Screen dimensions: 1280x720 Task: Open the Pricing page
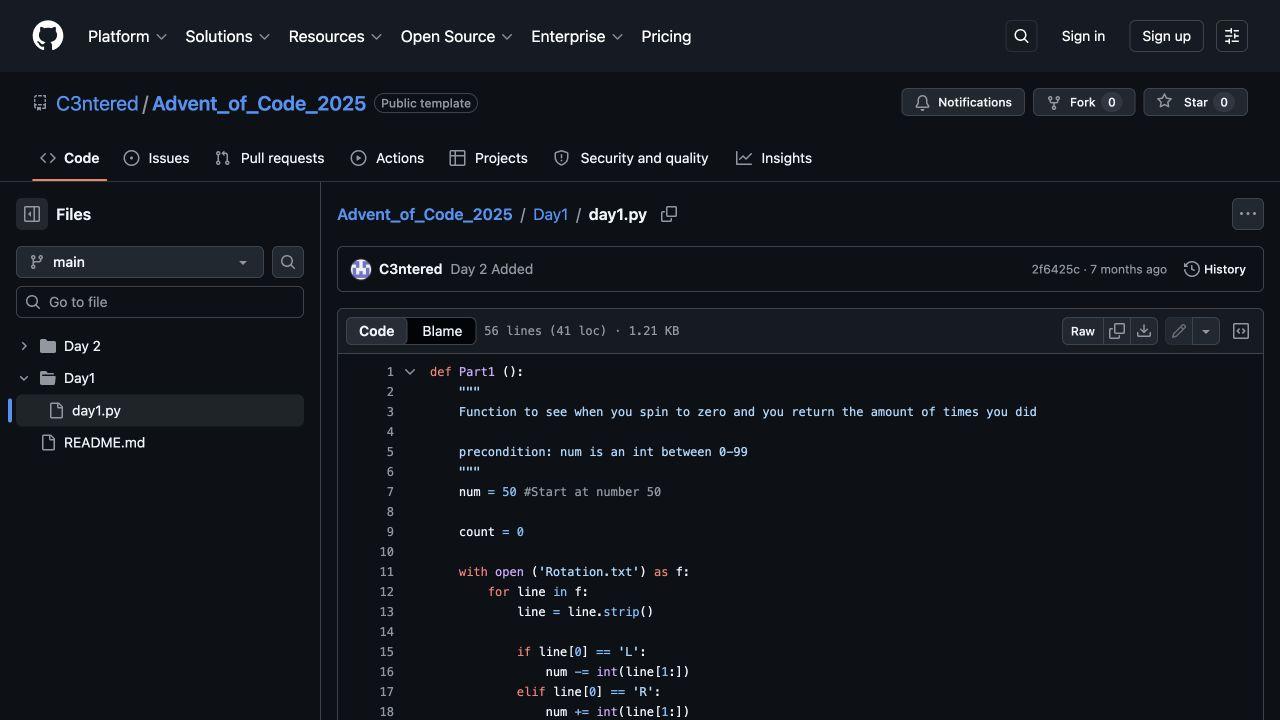tap(666, 36)
